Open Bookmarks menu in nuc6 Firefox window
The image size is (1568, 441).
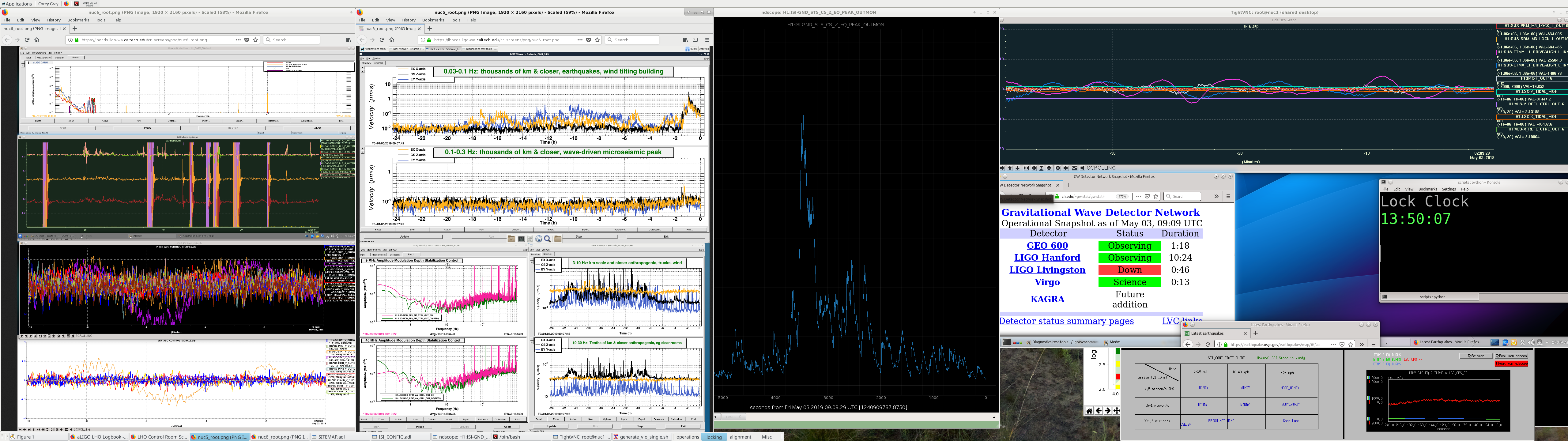[x=78, y=20]
